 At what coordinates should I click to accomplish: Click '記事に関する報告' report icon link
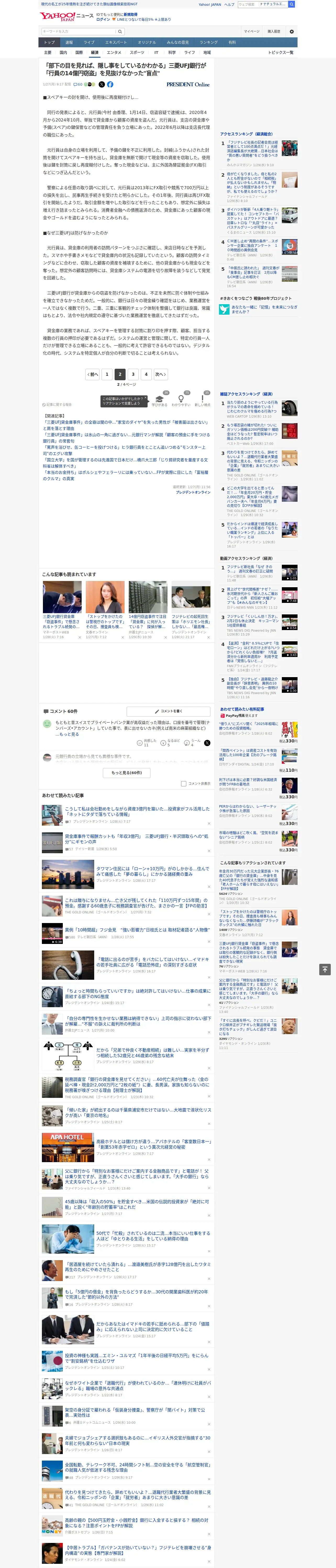click(x=57, y=404)
